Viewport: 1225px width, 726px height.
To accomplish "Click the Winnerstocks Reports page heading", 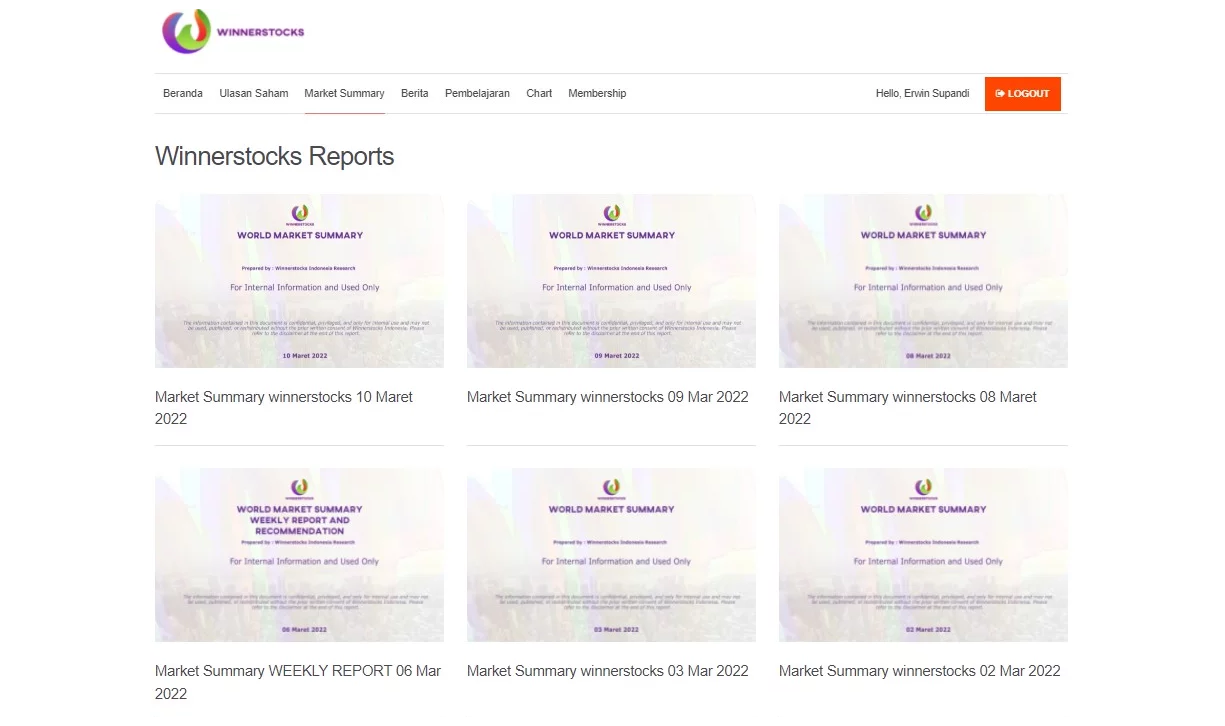I will (x=274, y=156).
